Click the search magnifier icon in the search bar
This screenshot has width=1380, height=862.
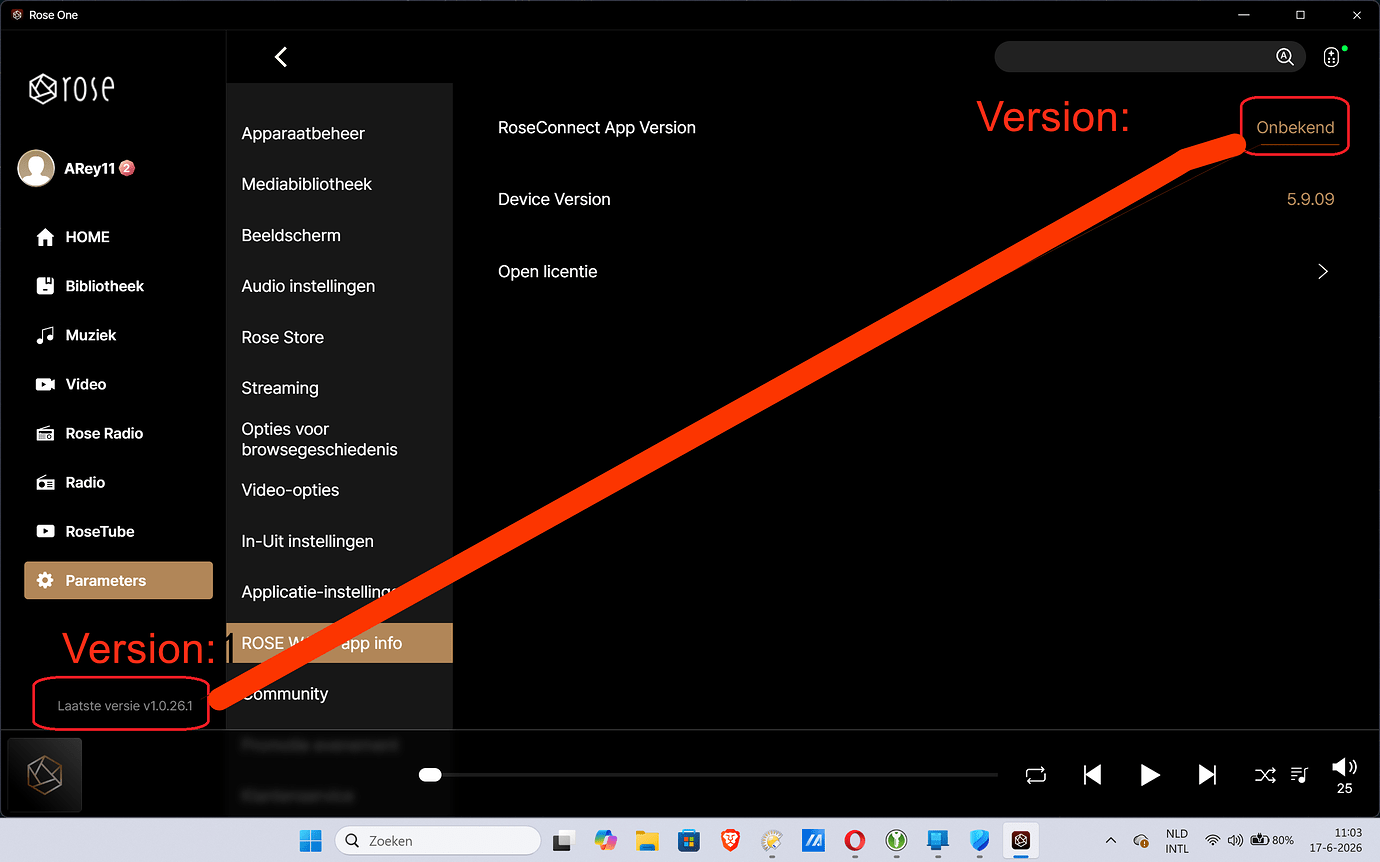point(1285,57)
